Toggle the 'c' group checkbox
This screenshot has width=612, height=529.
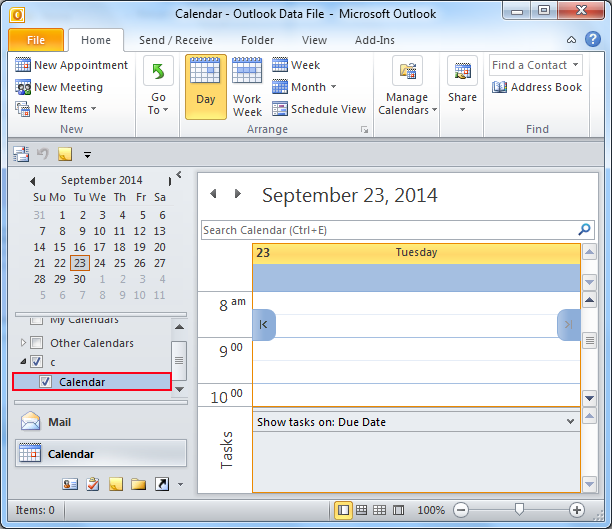37,362
